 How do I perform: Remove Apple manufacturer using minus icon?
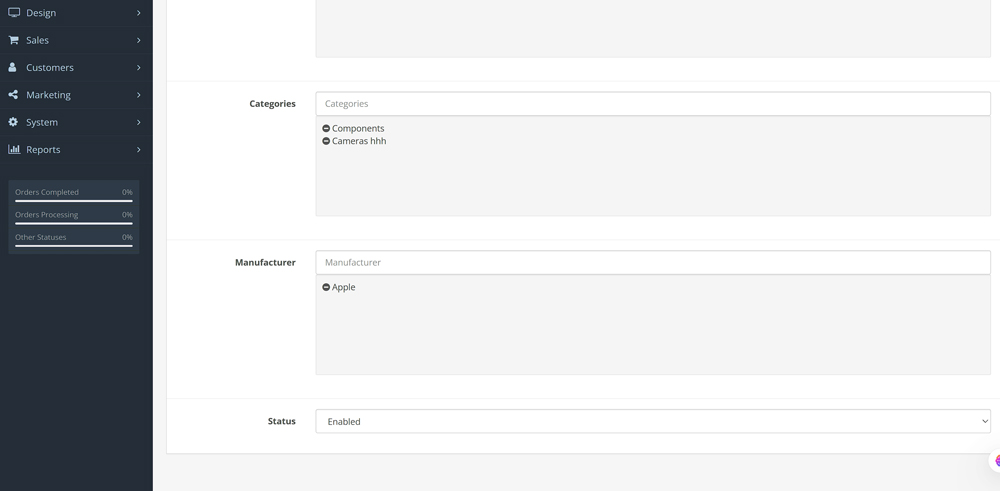tap(326, 287)
